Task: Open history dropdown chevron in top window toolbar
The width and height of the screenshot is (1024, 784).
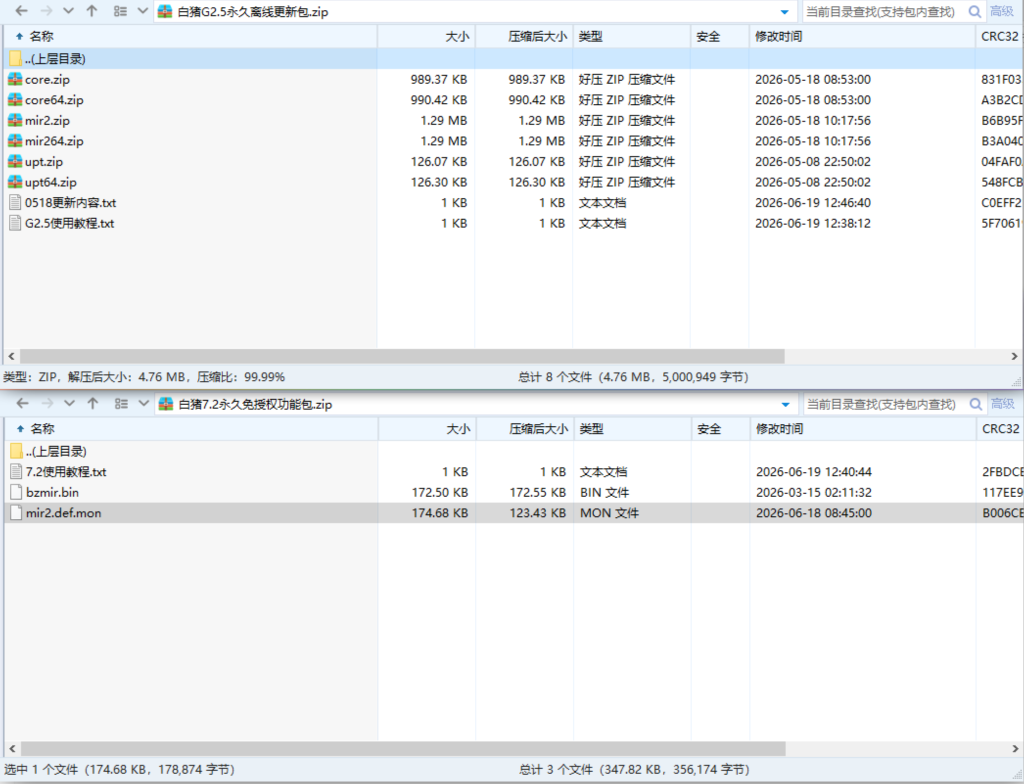Action: point(68,11)
